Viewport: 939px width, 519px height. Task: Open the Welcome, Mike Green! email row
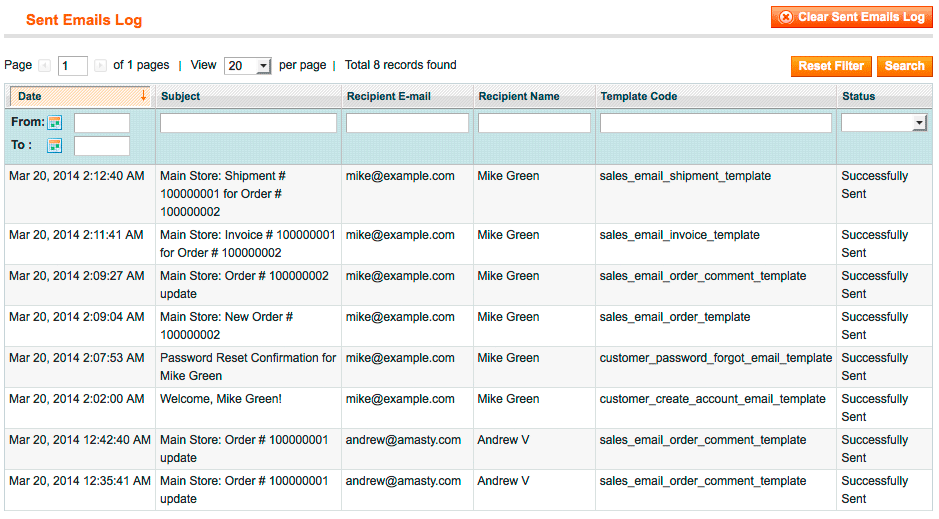pos(221,399)
